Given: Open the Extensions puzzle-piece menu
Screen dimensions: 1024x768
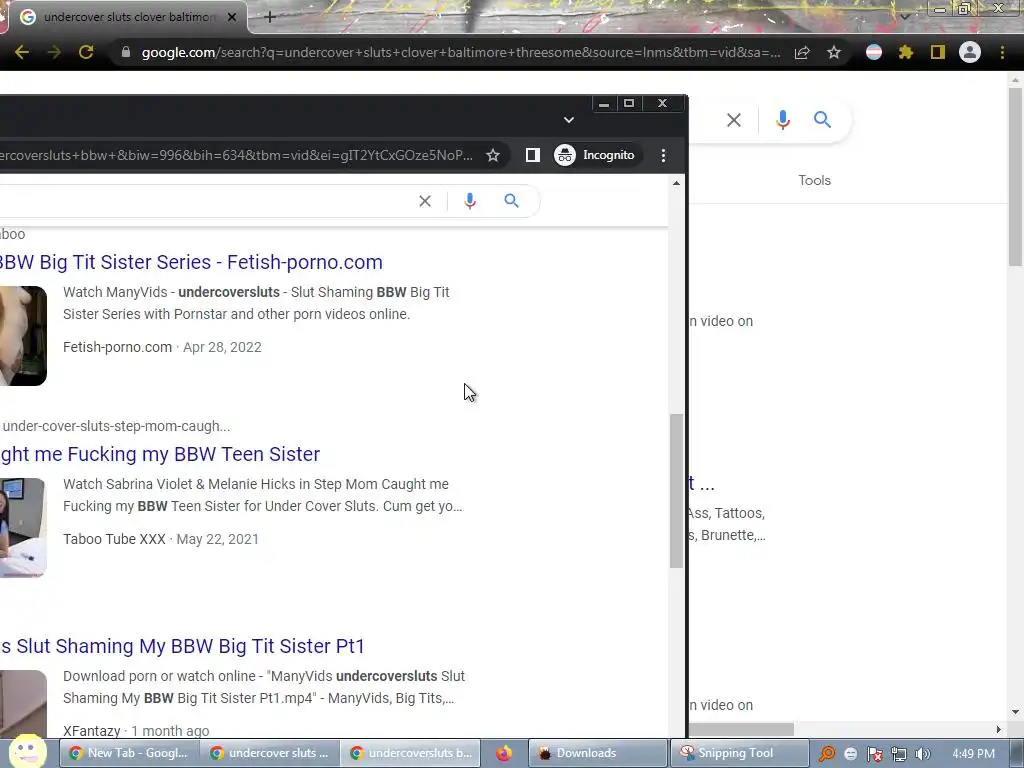Looking at the screenshot, I should [x=906, y=52].
